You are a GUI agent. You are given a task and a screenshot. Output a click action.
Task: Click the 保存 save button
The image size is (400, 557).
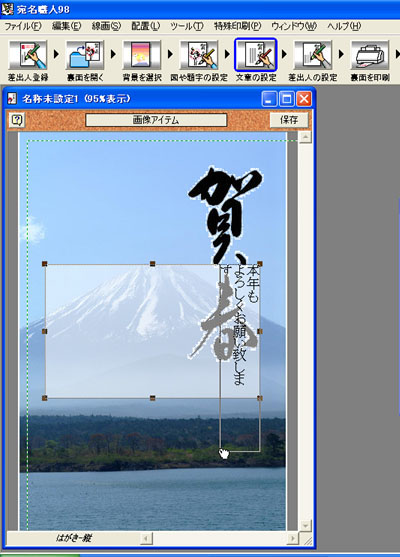pos(289,120)
